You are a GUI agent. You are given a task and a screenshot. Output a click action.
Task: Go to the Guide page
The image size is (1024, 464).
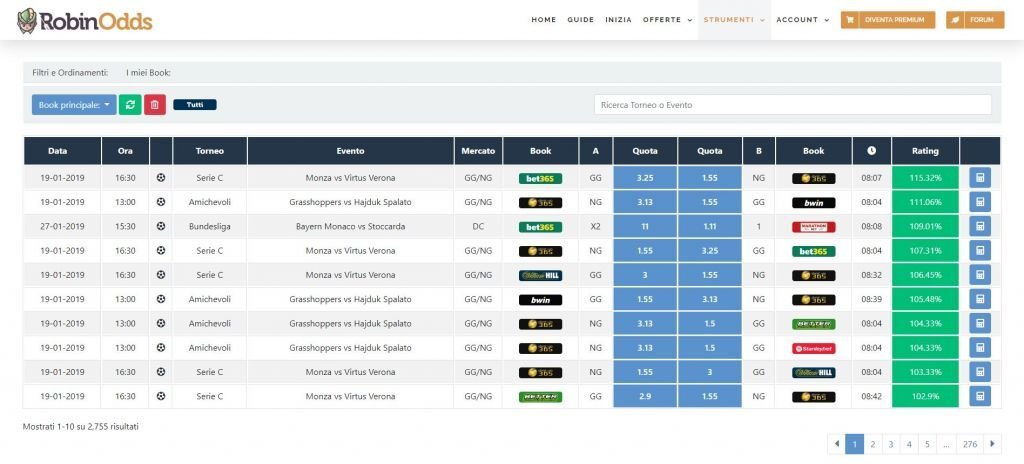[580, 20]
